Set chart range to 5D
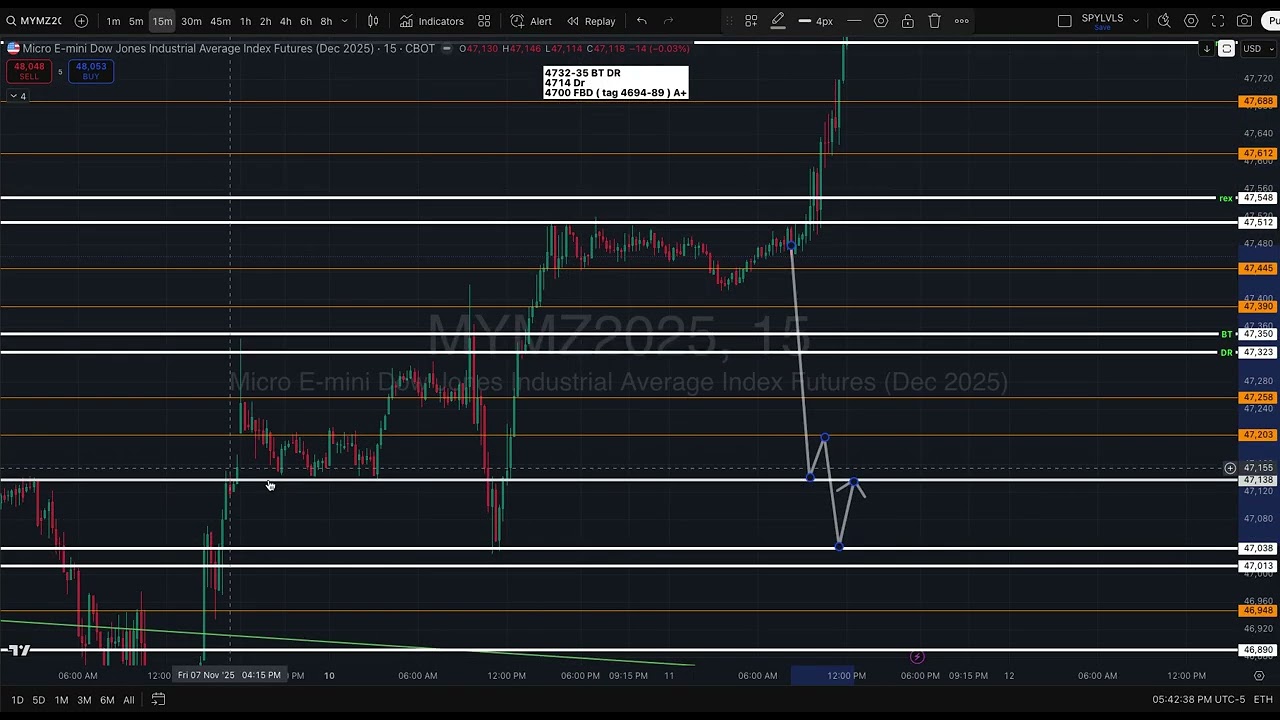 click(x=38, y=700)
